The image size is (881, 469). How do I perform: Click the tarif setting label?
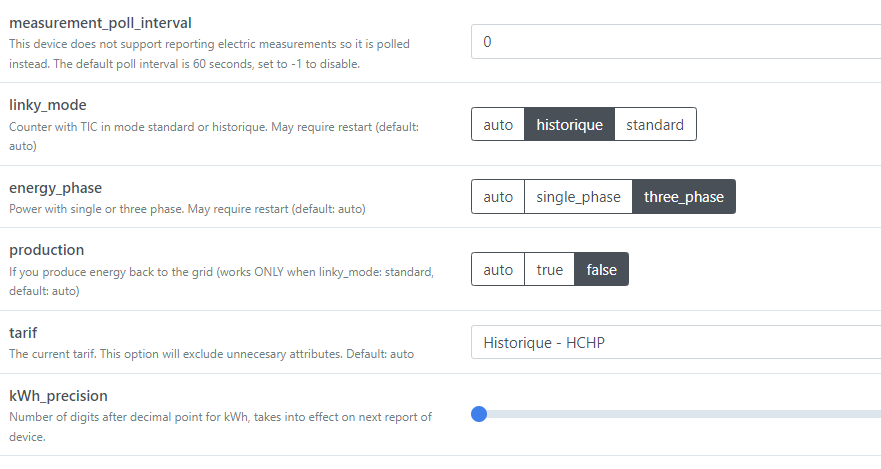[24, 333]
